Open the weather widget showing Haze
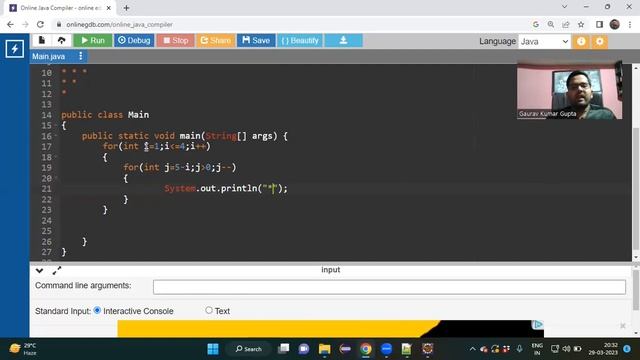 click(x=24, y=349)
